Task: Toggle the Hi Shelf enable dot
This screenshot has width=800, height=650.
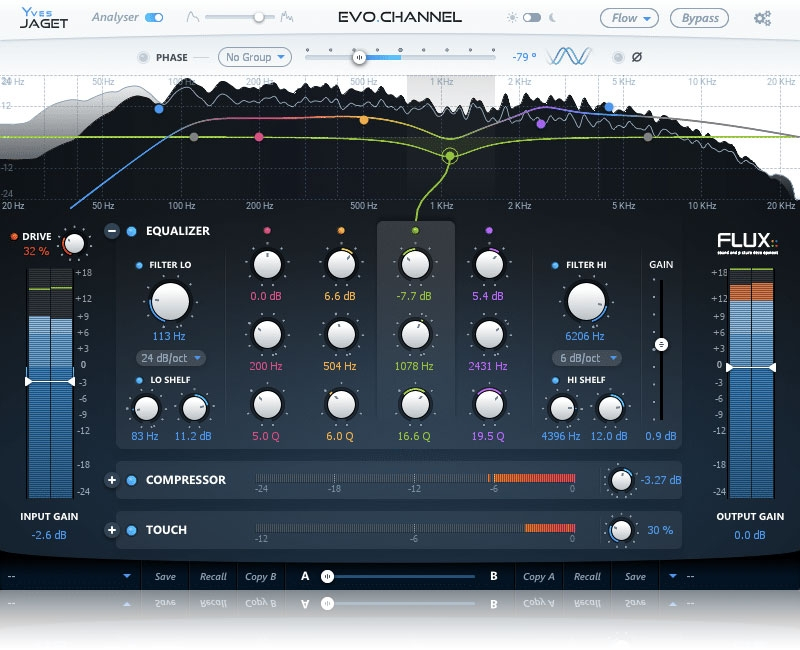Action: (x=556, y=380)
